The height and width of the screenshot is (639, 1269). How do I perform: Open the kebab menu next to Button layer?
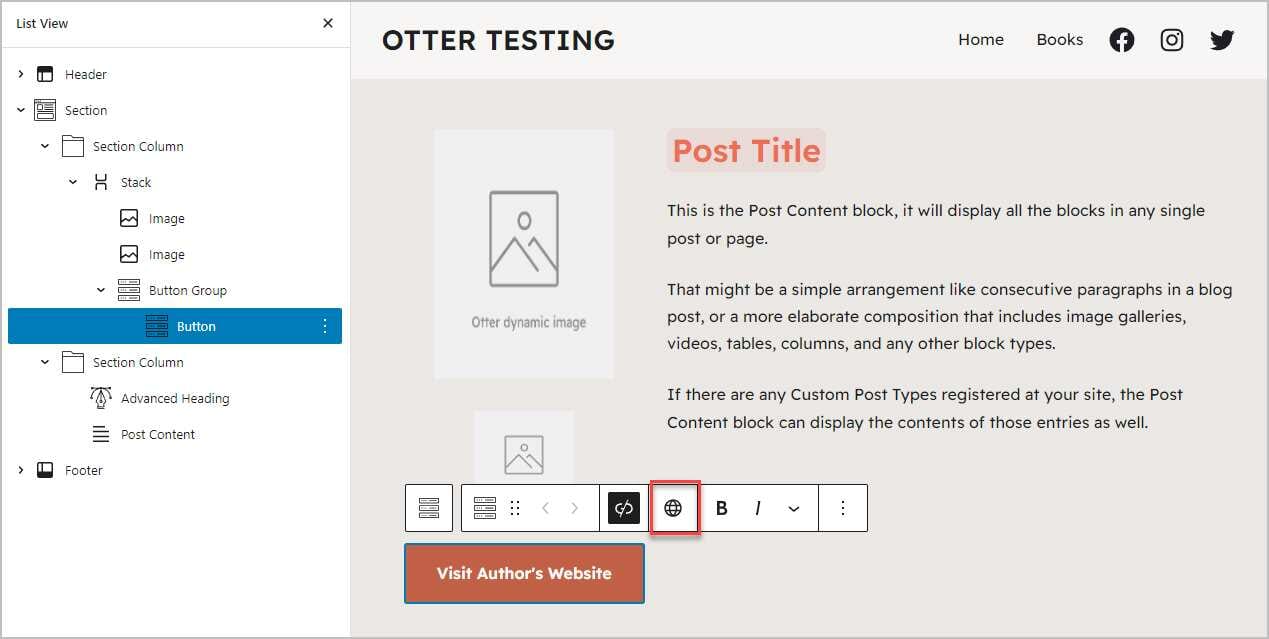click(x=323, y=326)
